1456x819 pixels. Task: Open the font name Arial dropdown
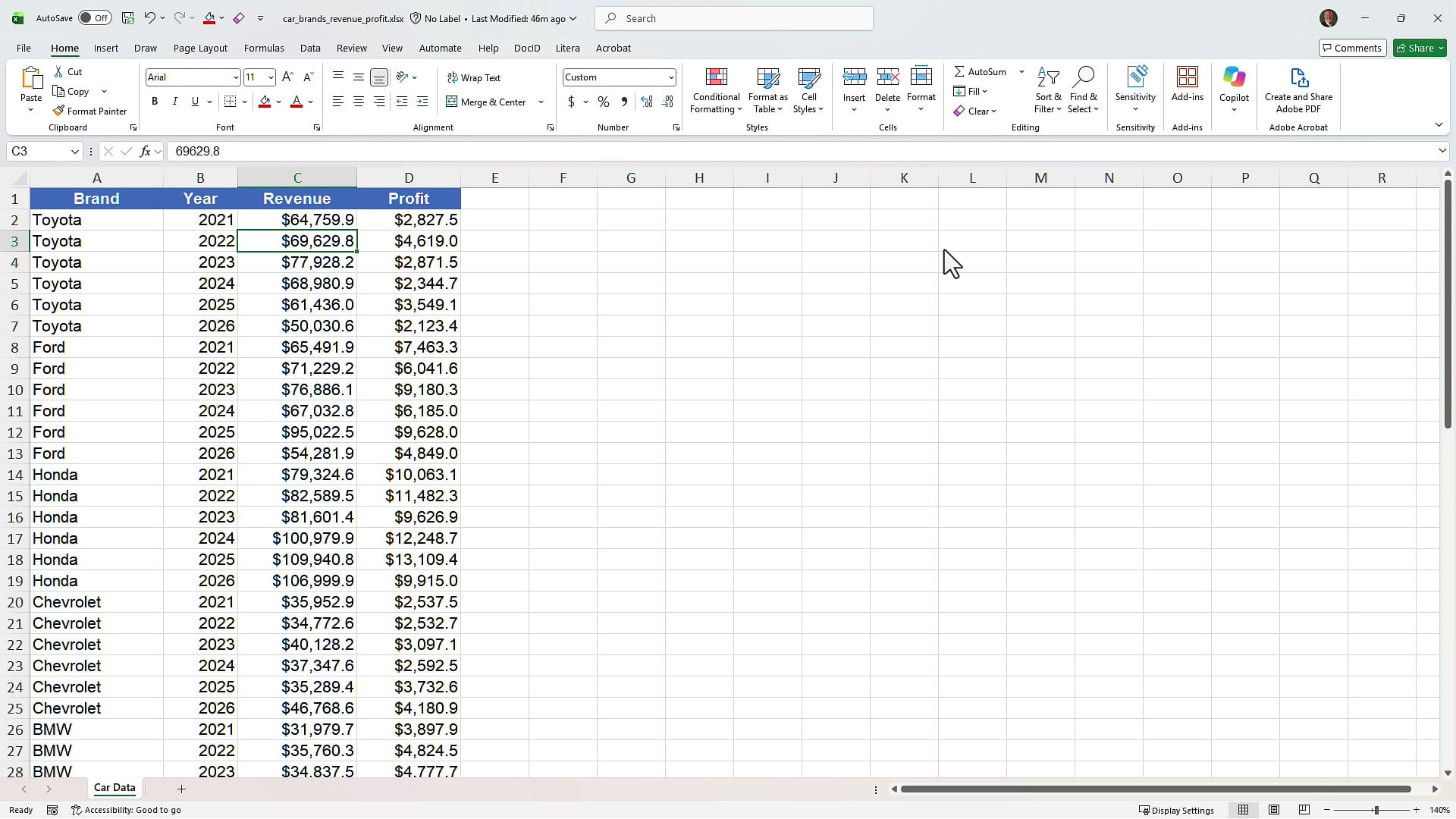[x=236, y=77]
